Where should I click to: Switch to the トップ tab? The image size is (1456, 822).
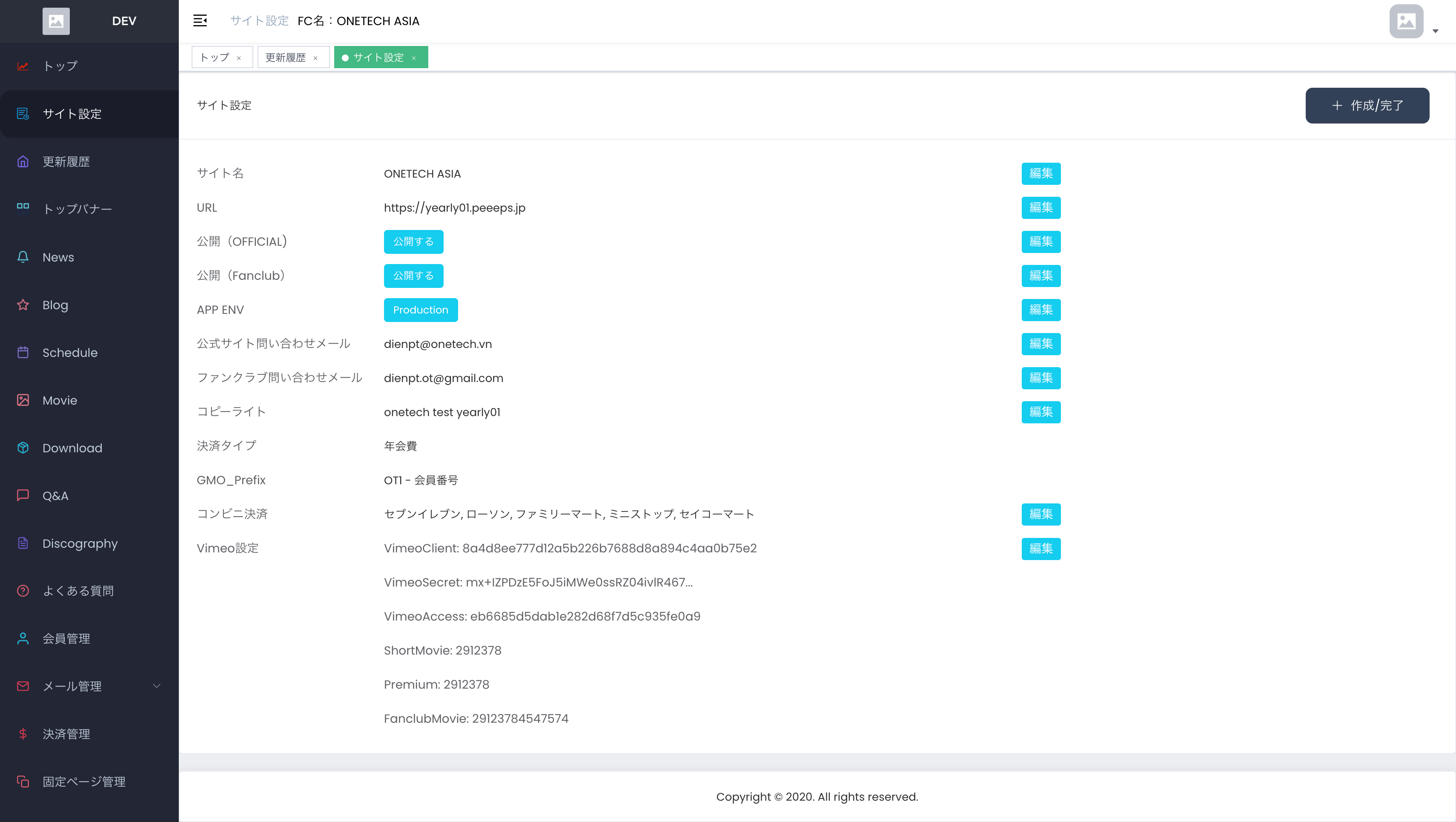[215, 57]
